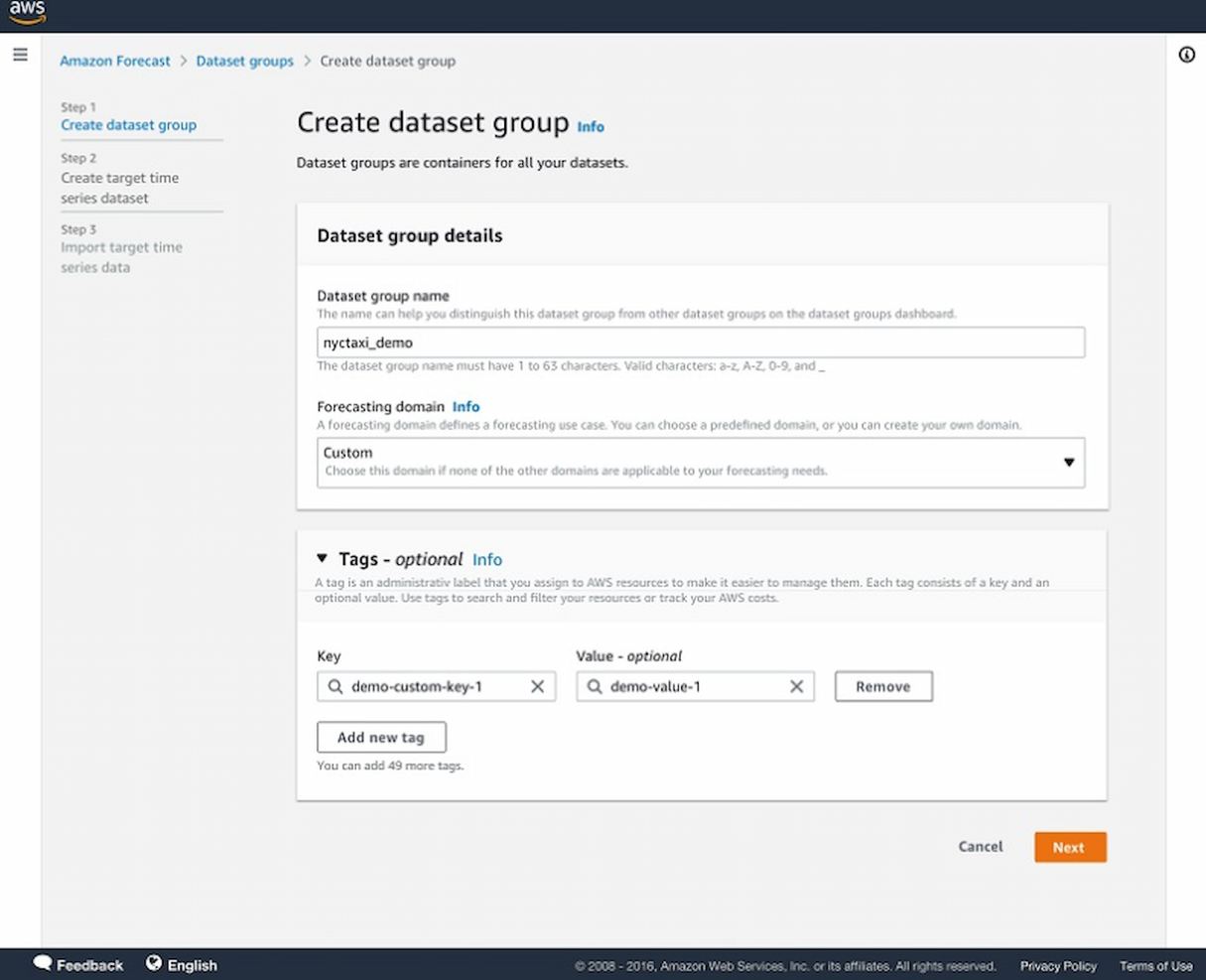This screenshot has width=1206, height=980.
Task: Open Info link beside Forecasting domain
Action: coord(466,407)
